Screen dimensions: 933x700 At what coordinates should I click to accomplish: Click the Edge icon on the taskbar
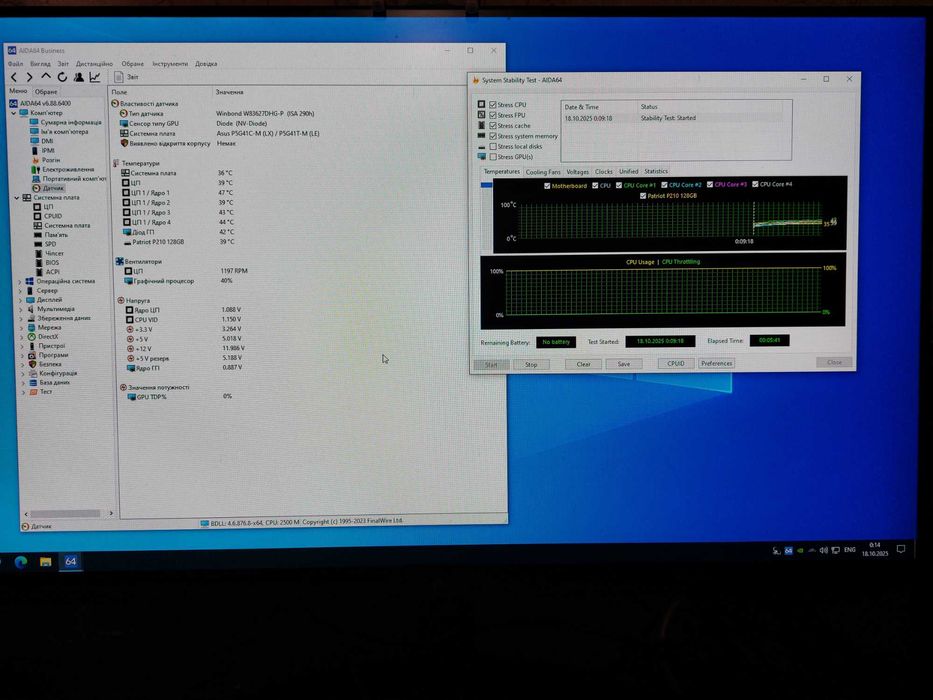(x=21, y=562)
